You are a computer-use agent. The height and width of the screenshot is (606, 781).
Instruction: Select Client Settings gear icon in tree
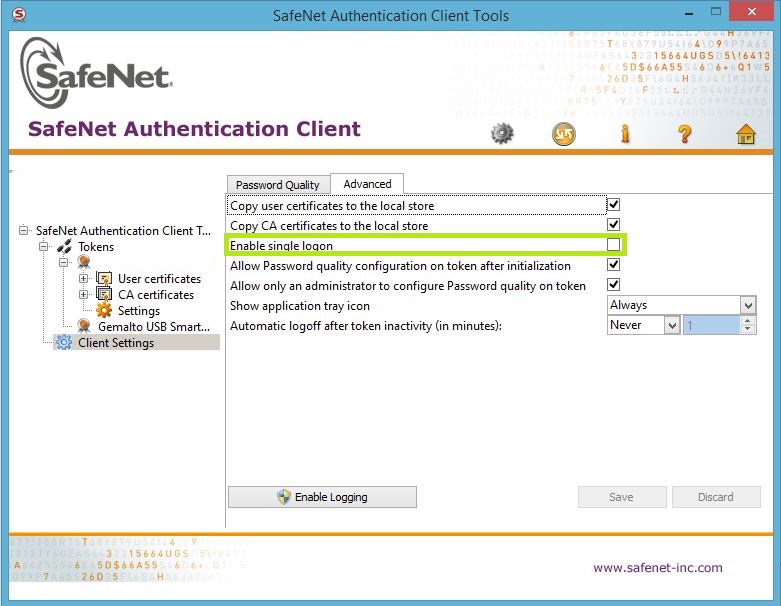(65, 343)
